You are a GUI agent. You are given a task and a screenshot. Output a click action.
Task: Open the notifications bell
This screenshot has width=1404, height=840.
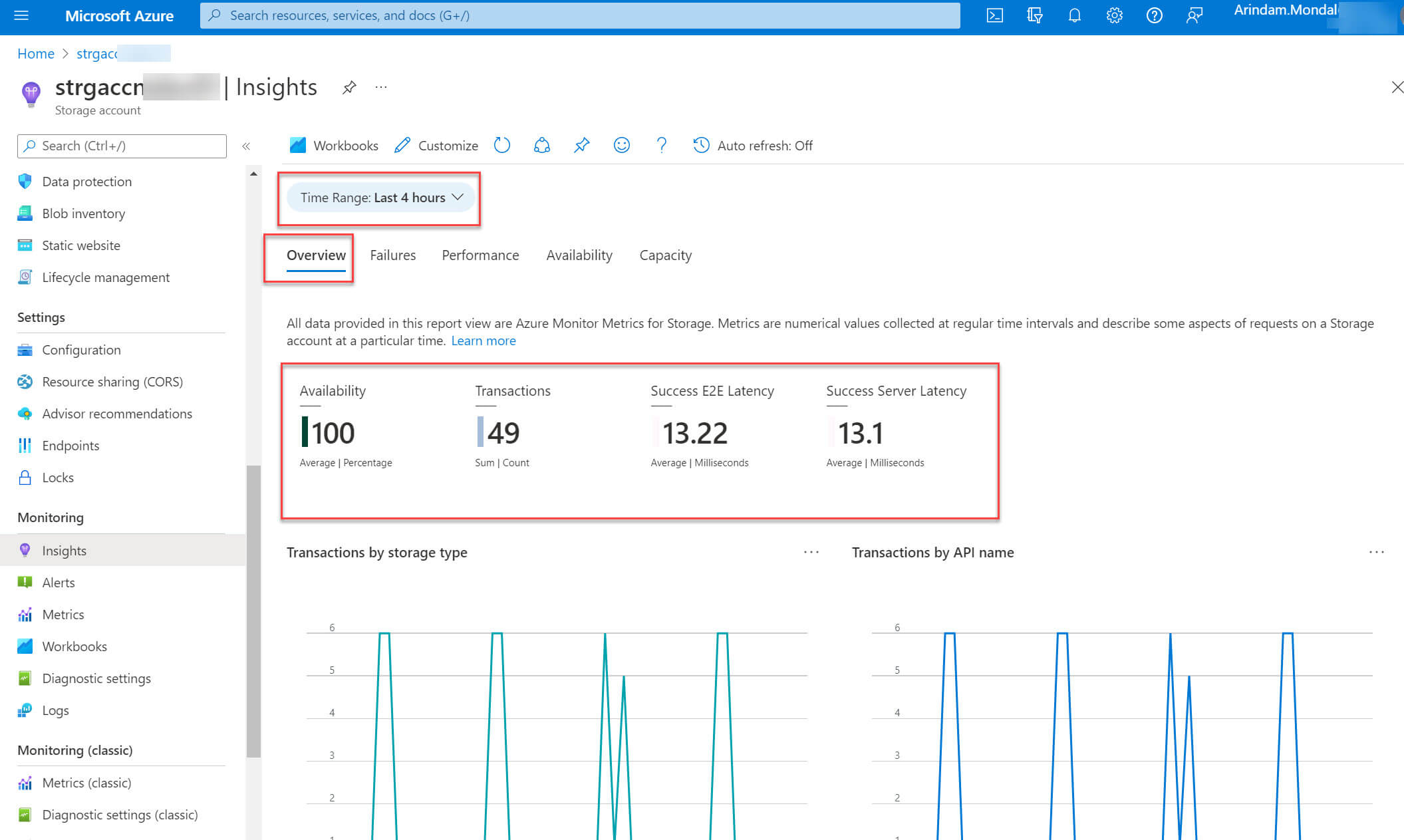[1074, 15]
